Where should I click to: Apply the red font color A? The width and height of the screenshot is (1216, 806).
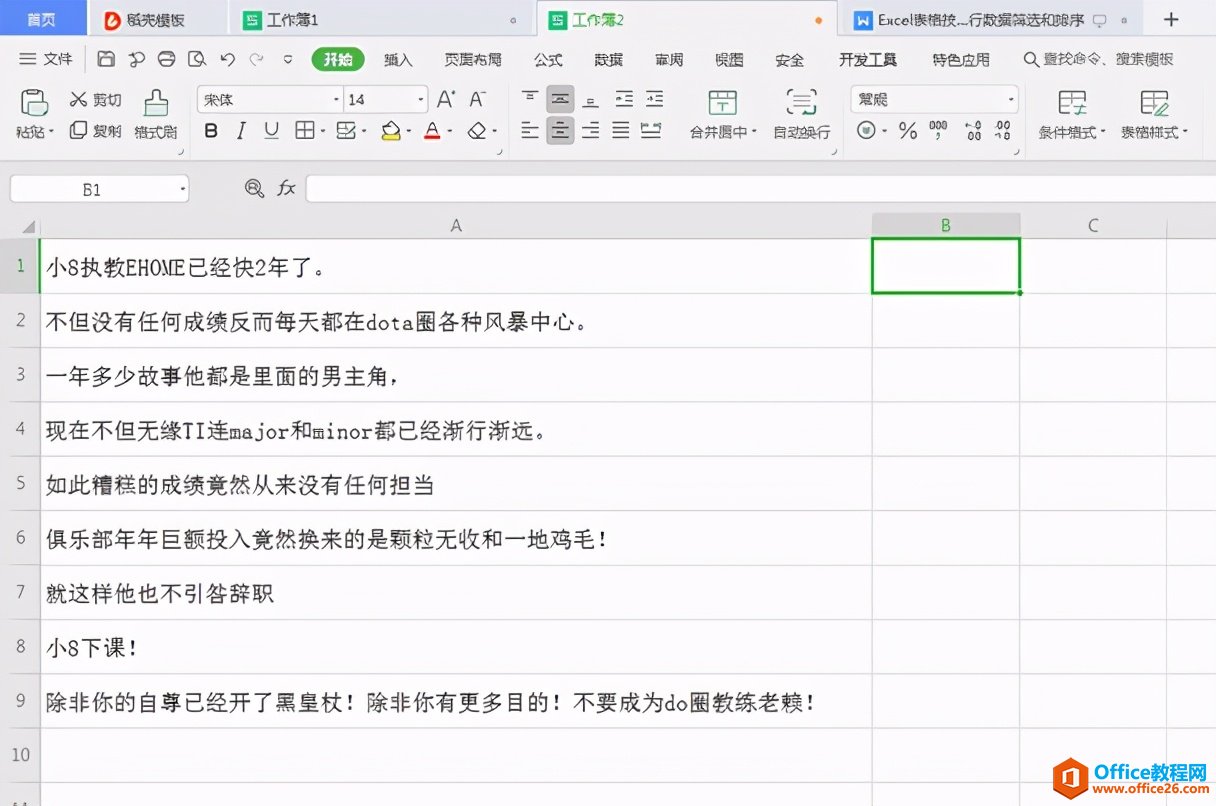click(431, 130)
